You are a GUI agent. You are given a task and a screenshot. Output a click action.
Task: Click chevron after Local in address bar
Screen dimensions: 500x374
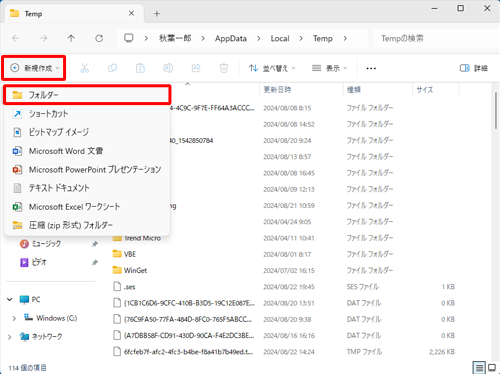[301, 39]
